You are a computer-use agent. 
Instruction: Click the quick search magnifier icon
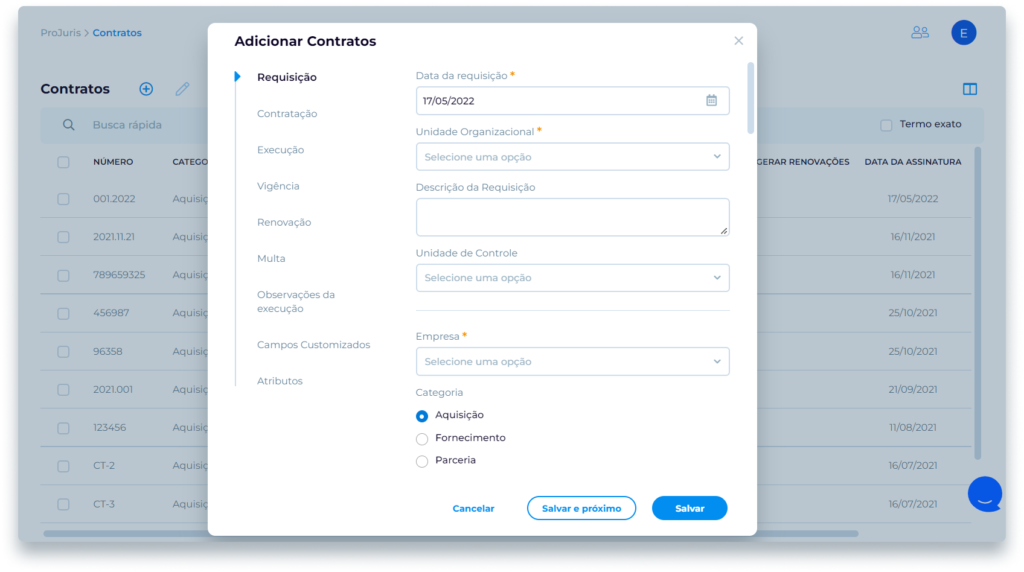[69, 125]
